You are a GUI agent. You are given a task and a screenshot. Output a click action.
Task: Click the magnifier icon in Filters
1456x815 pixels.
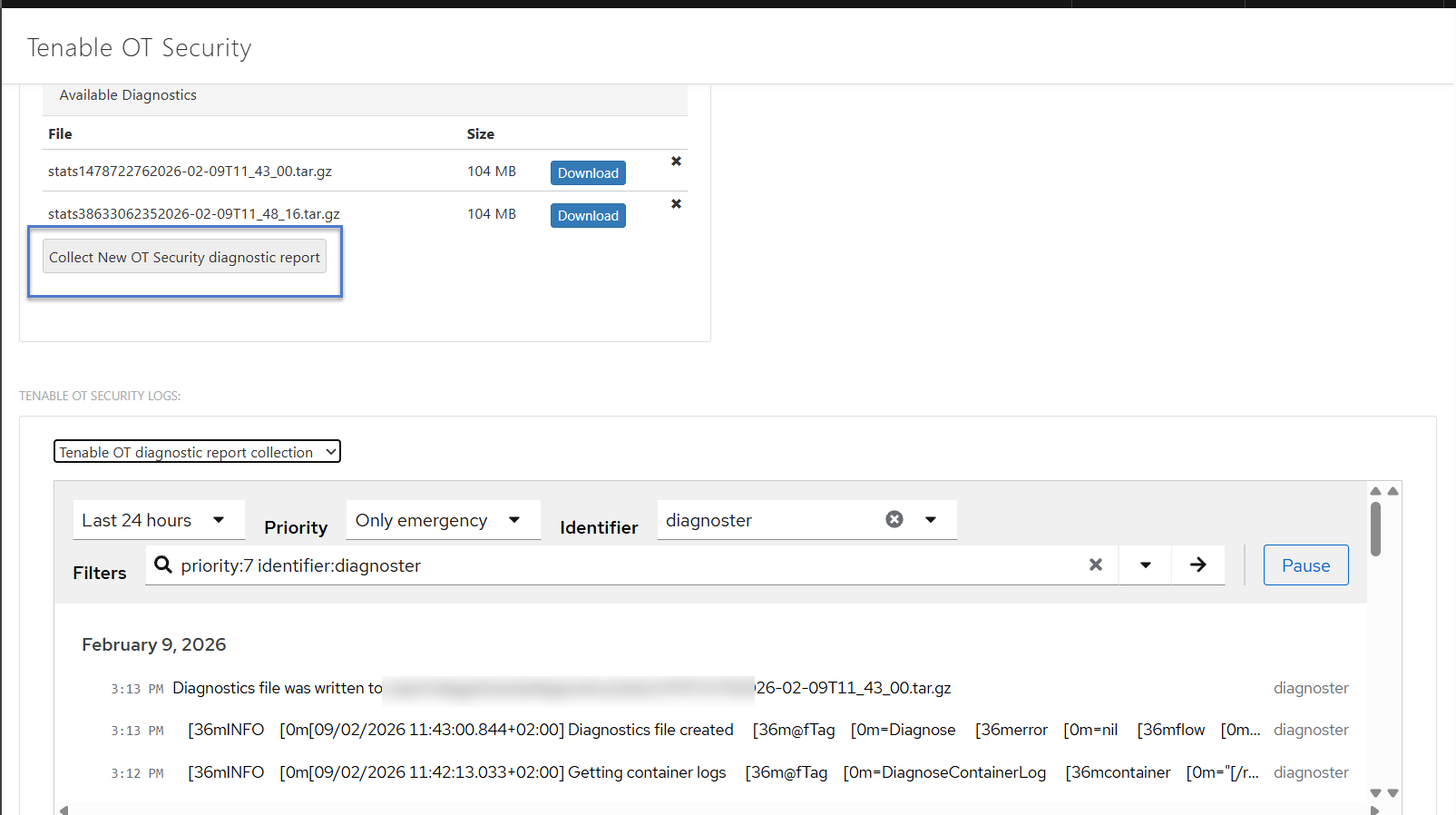163,565
